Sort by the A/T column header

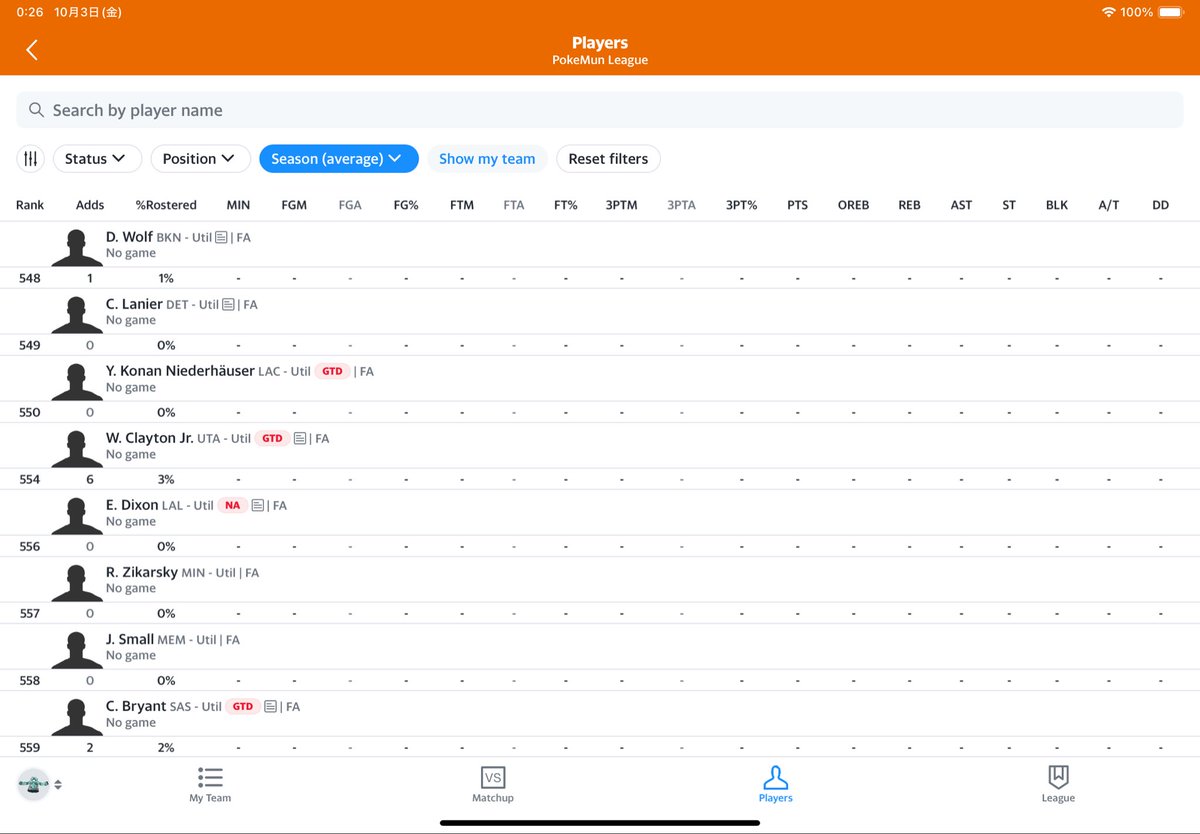click(1109, 205)
